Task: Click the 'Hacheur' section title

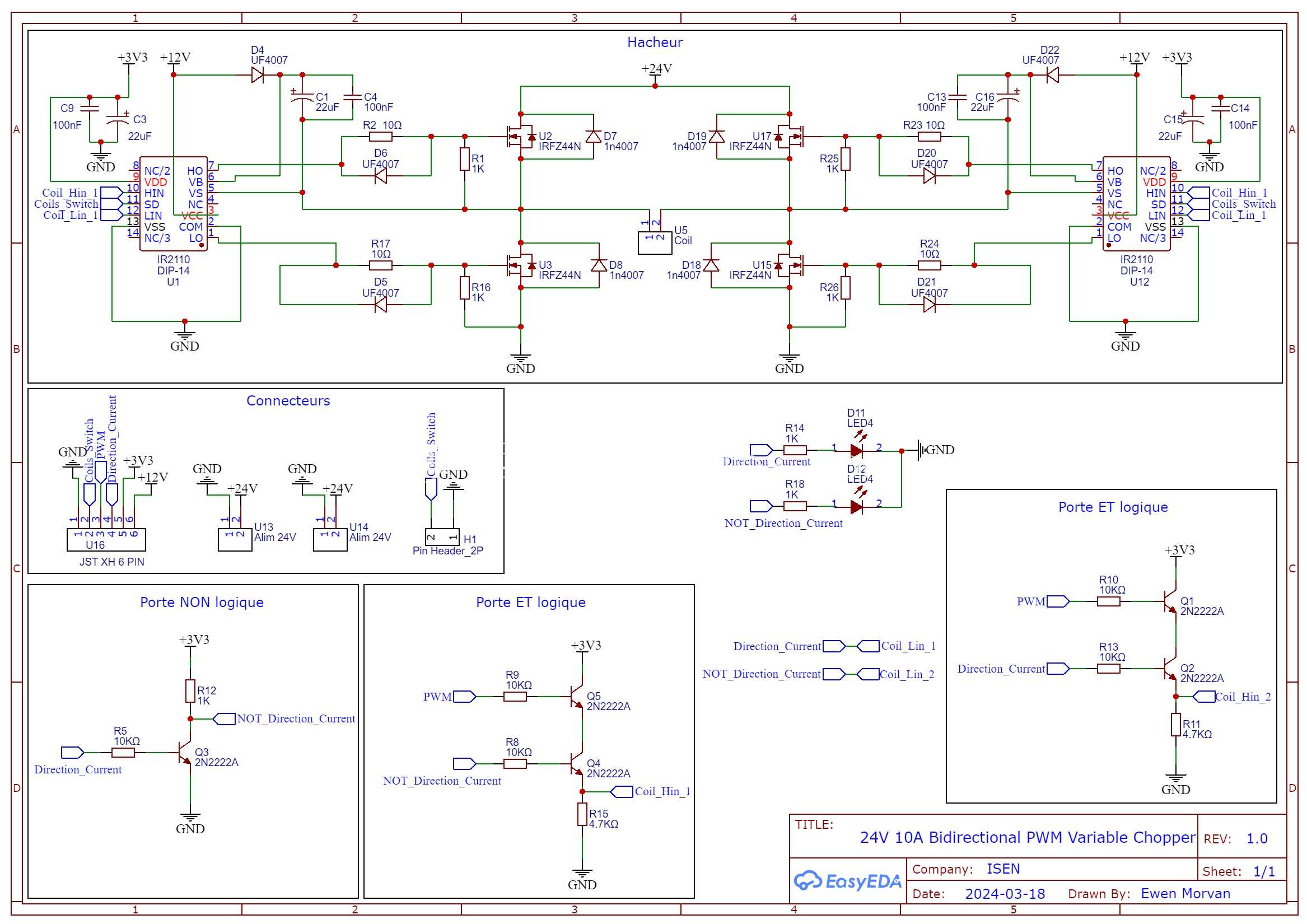Action: click(655, 42)
